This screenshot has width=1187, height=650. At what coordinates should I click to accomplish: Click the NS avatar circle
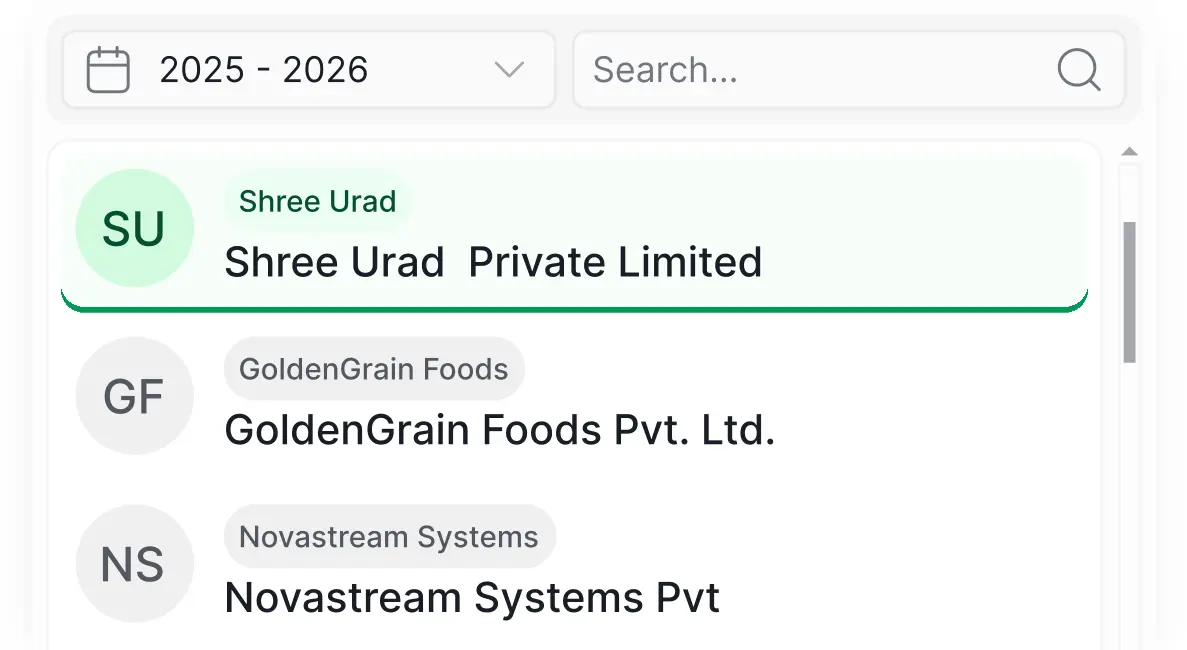coord(135,564)
